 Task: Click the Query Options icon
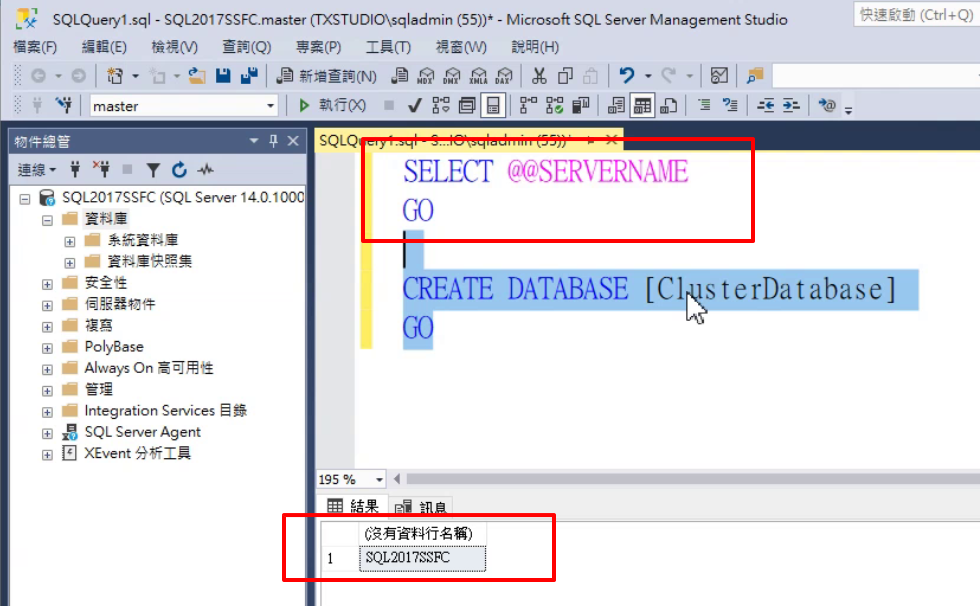click(x=467, y=106)
